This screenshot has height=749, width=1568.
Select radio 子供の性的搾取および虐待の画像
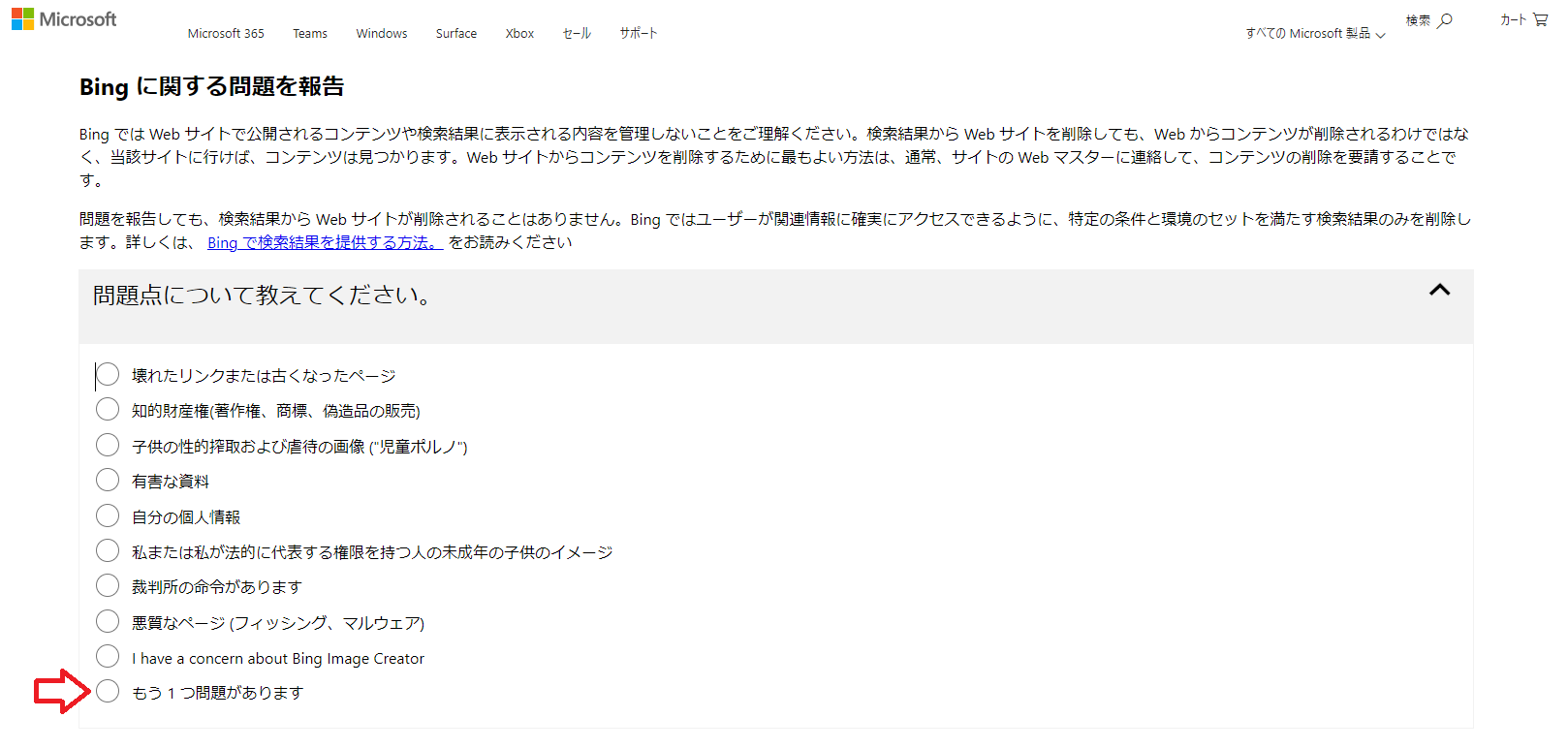coord(108,445)
